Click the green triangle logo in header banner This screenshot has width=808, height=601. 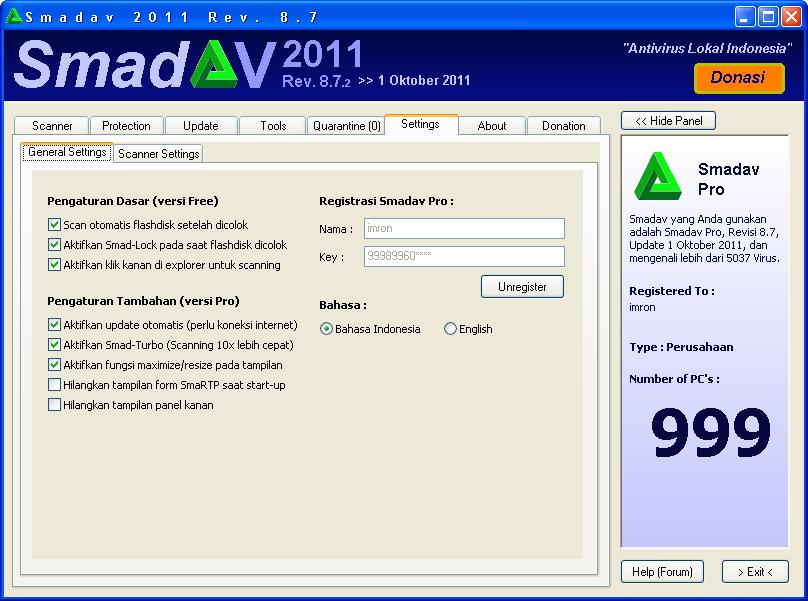click(x=214, y=64)
